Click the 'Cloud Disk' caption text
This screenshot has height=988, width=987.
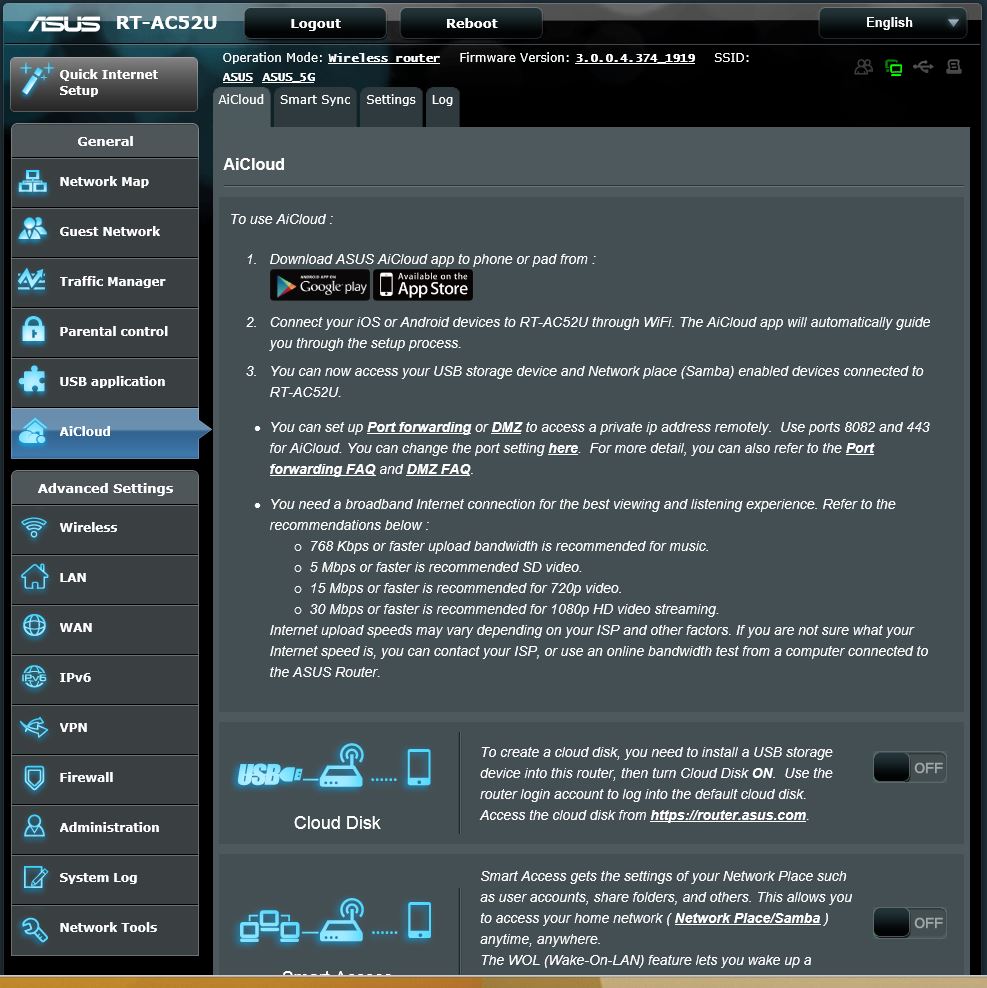pos(337,823)
